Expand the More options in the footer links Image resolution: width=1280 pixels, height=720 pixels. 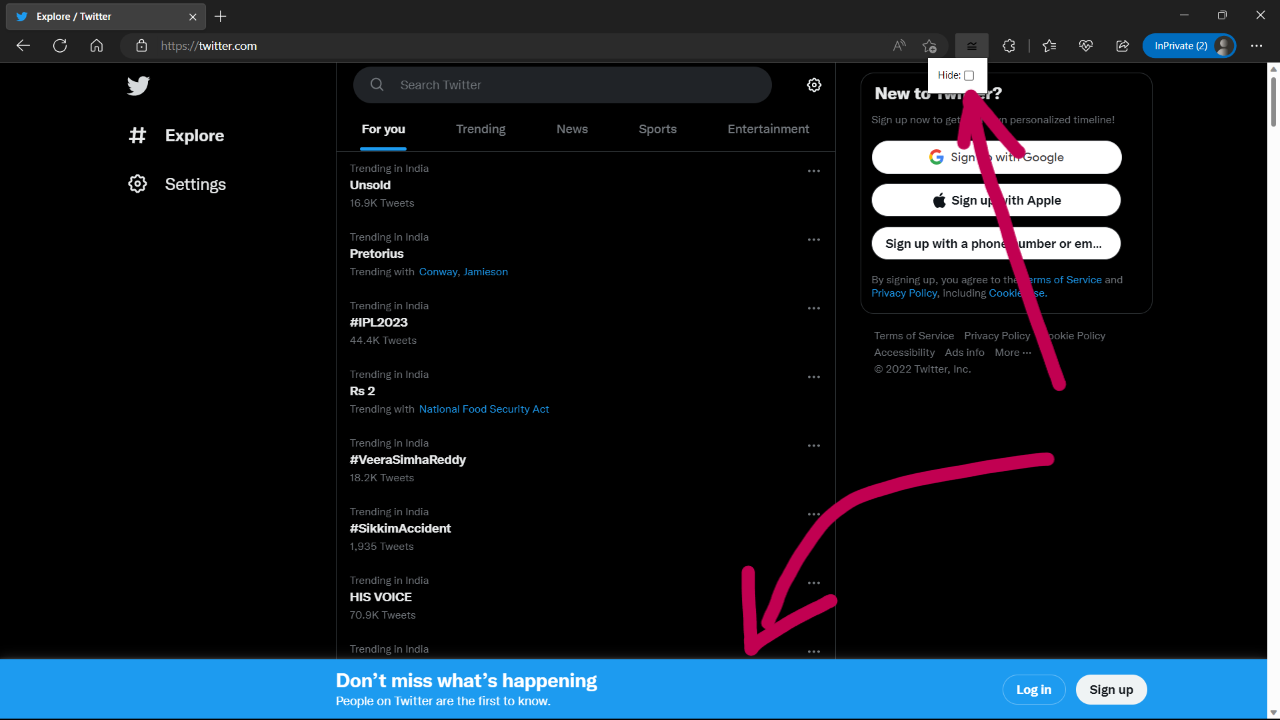point(1012,352)
